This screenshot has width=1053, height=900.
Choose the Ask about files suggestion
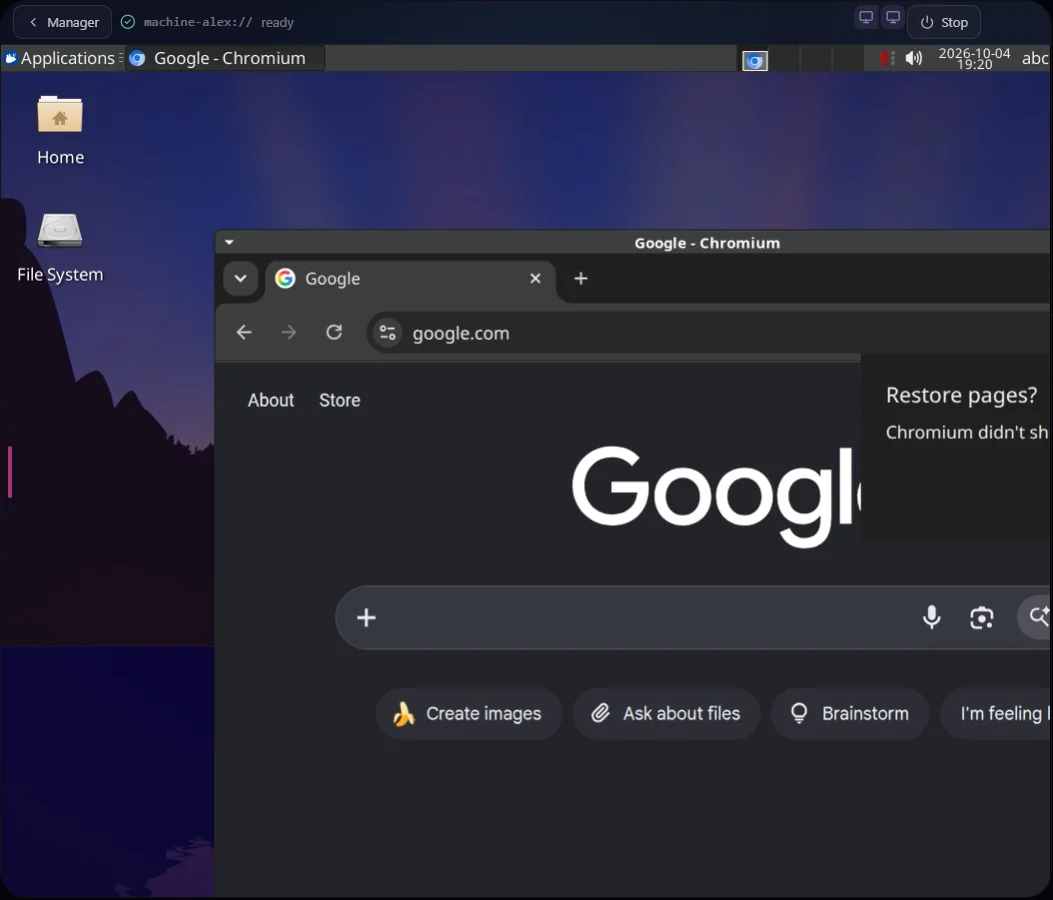(666, 713)
